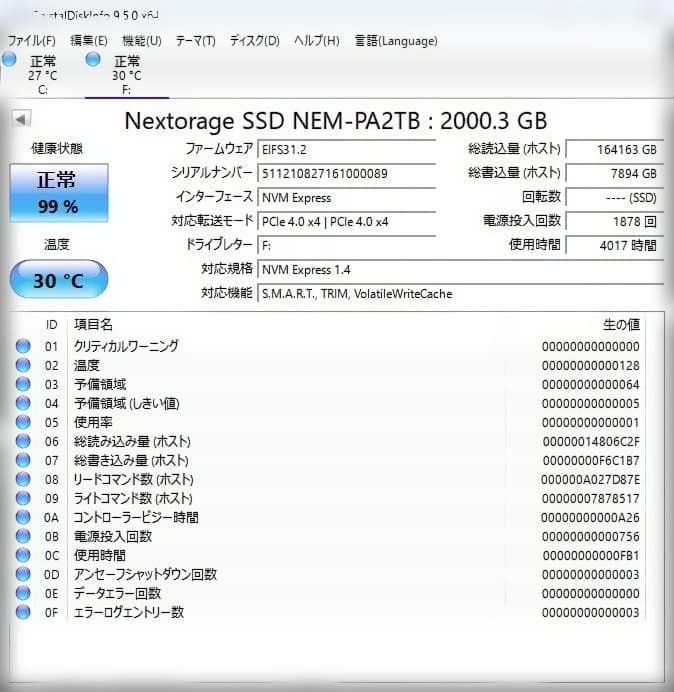The height and width of the screenshot is (692, 674).
Task: Click total host reads value 164163 GB
Action: pos(614,150)
